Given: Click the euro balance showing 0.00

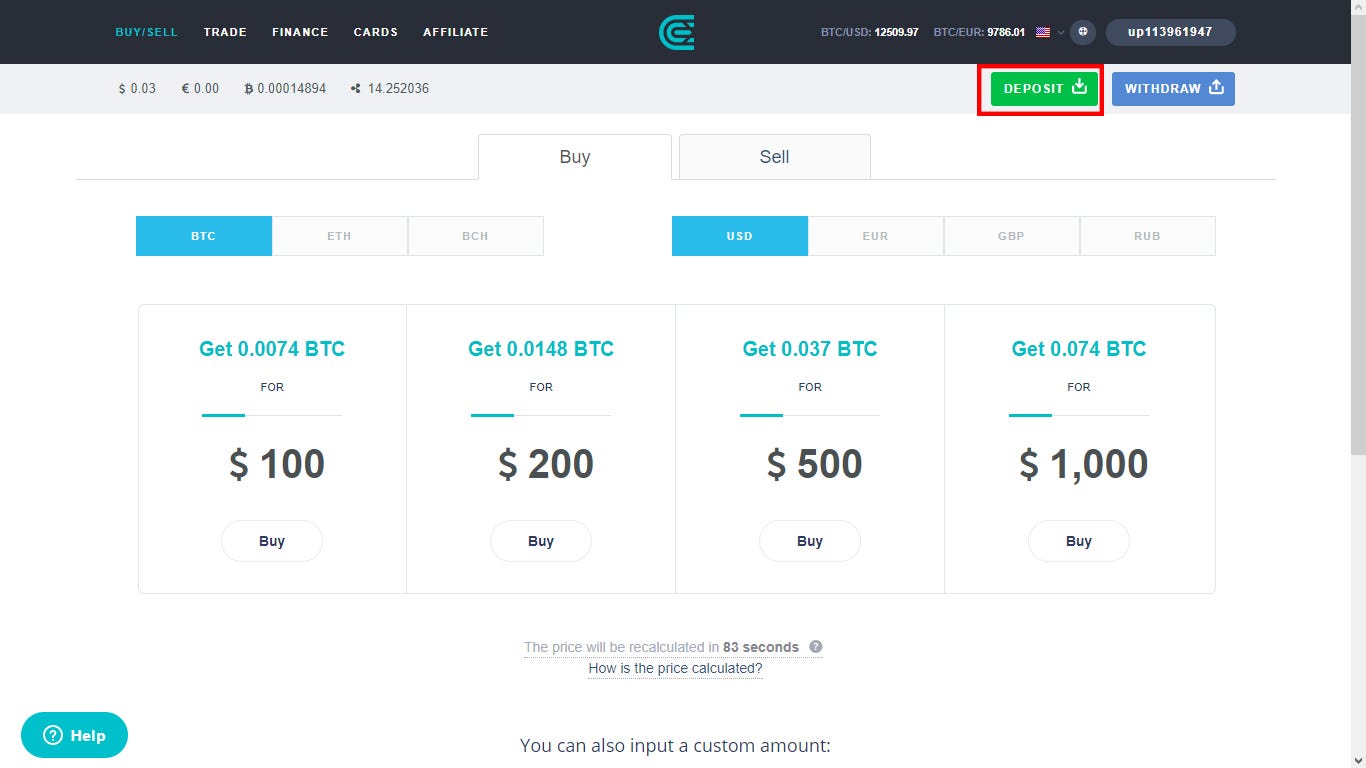Looking at the screenshot, I should click(x=199, y=88).
